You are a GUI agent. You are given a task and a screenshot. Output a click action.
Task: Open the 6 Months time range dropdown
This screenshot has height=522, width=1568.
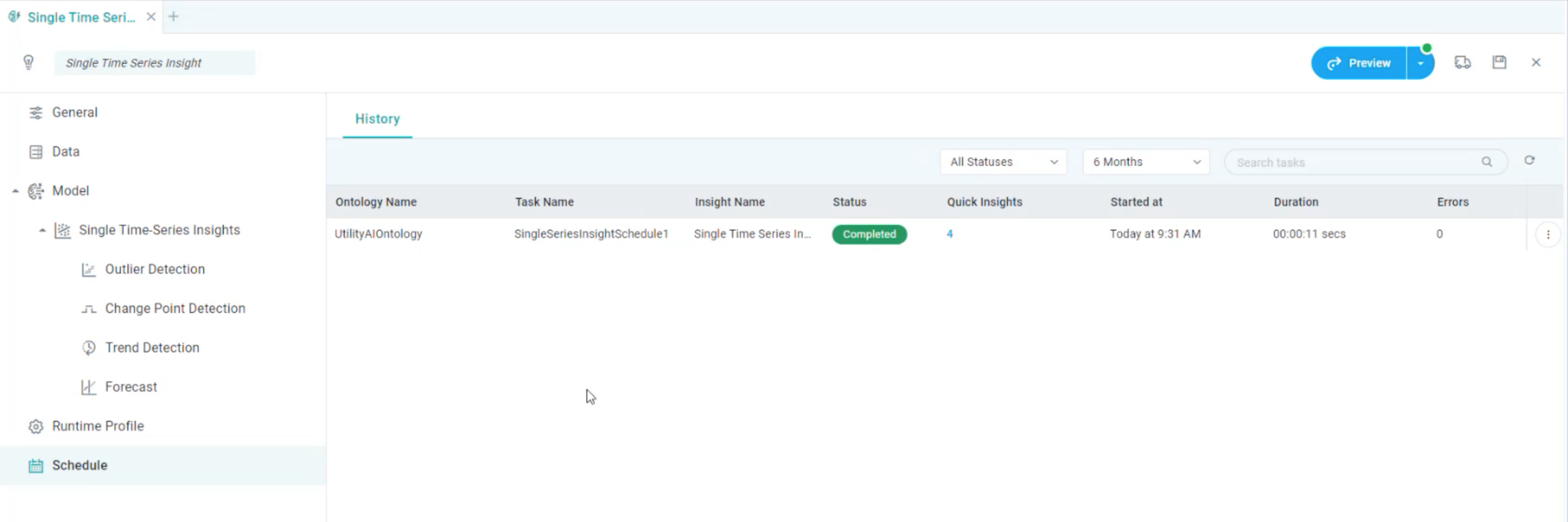click(x=1145, y=161)
